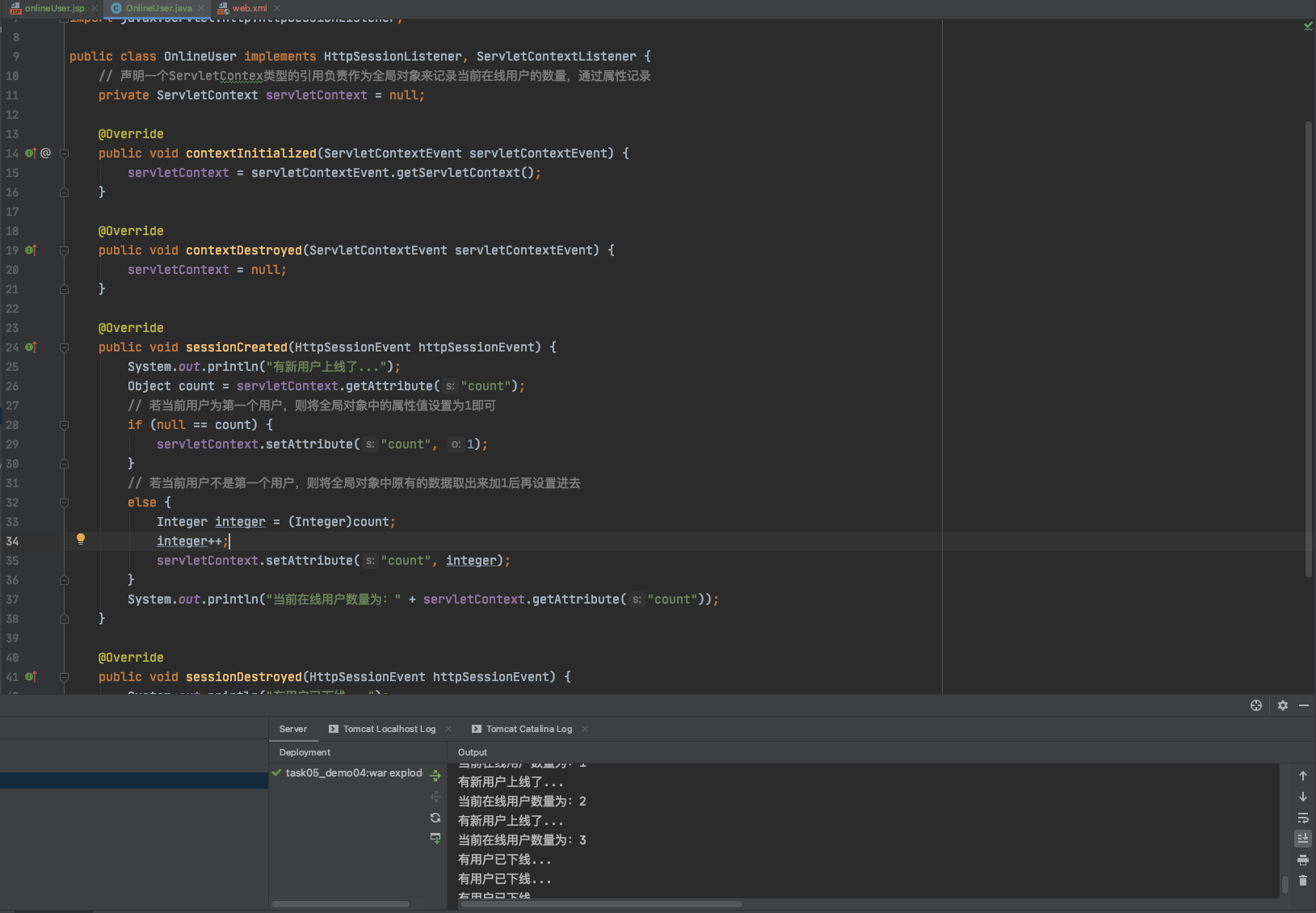The height and width of the screenshot is (913, 1316).
Task: Click the green down-arrow deployment icon below Refresh
Action: pyautogui.click(x=435, y=839)
